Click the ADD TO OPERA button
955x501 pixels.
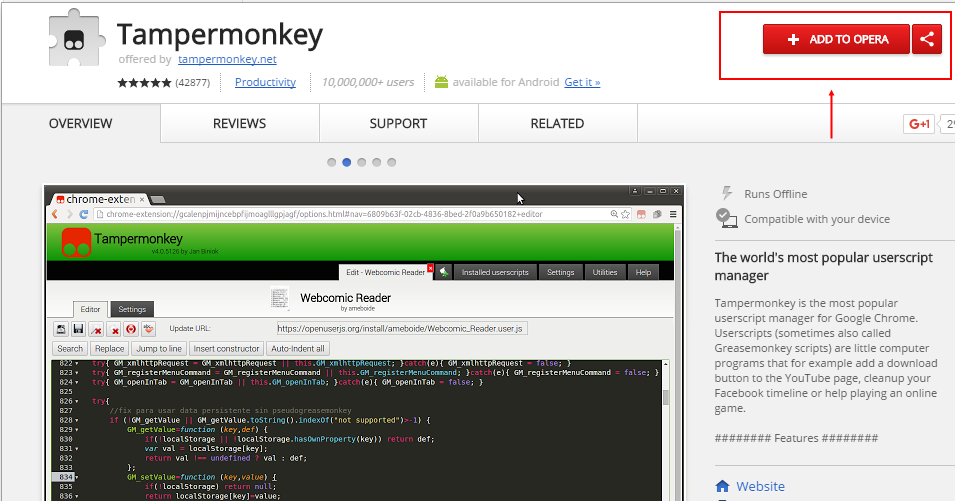pyautogui.click(x=836, y=40)
